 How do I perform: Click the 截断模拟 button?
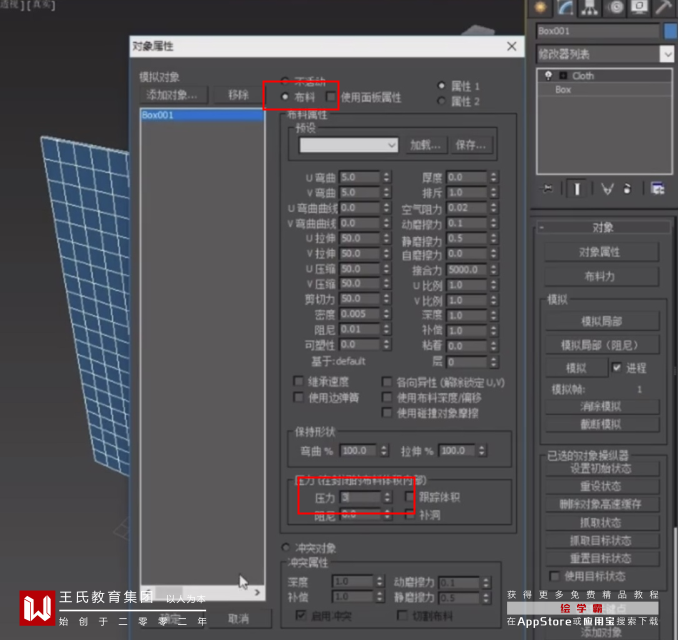click(x=601, y=424)
